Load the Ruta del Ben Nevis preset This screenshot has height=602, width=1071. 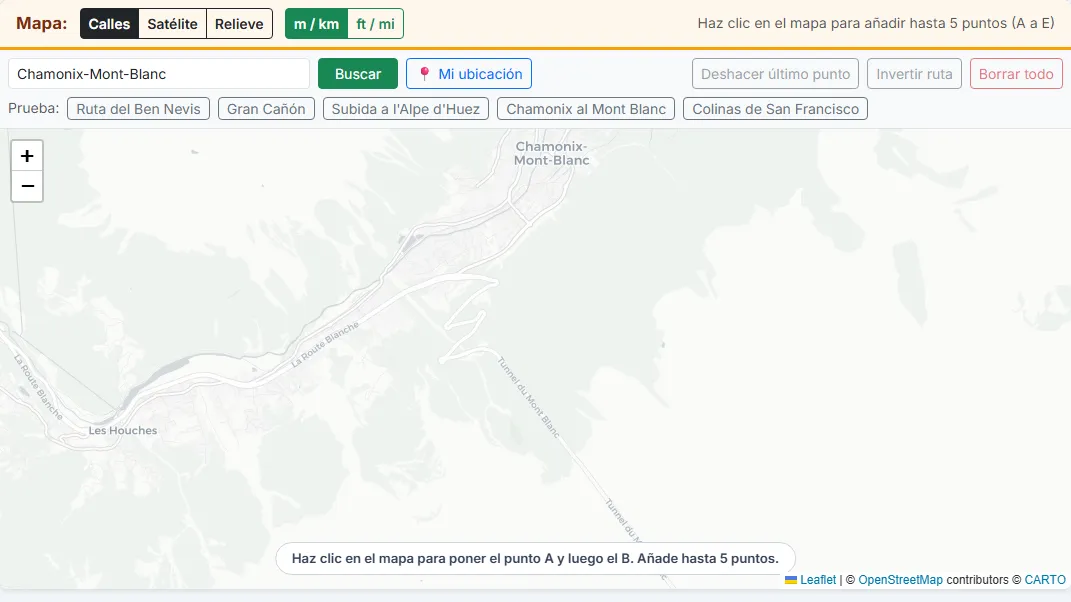(x=139, y=109)
